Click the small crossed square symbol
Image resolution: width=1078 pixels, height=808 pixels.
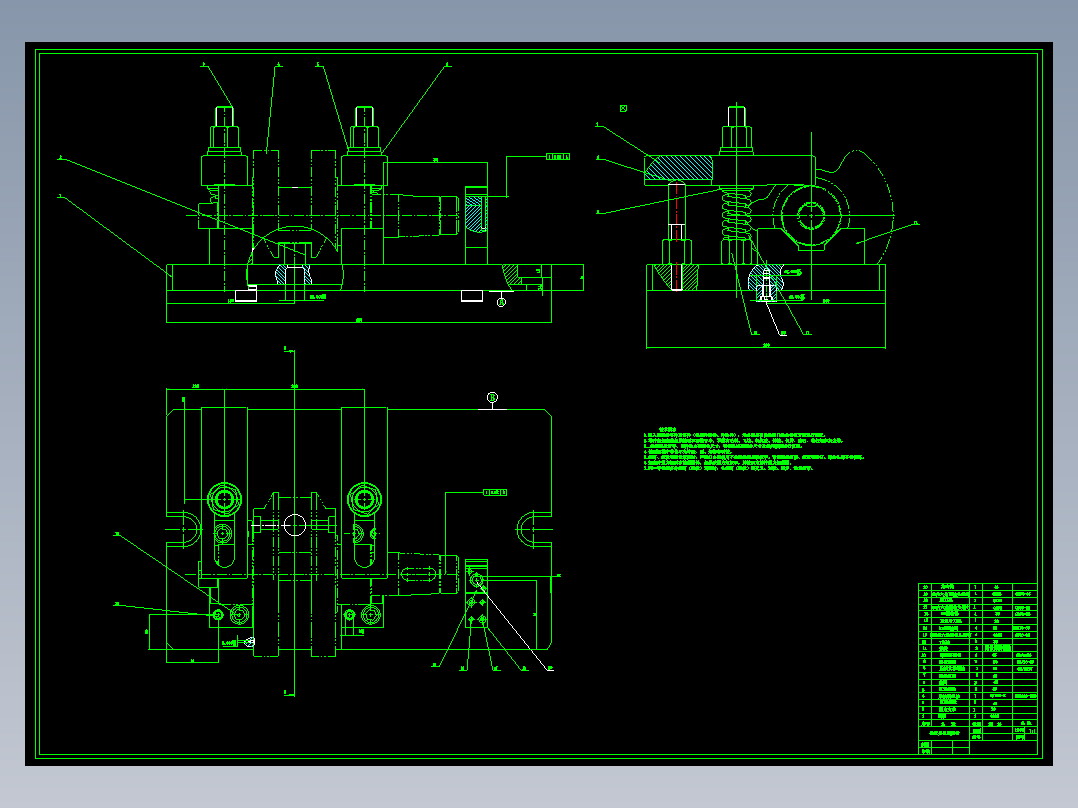623,108
